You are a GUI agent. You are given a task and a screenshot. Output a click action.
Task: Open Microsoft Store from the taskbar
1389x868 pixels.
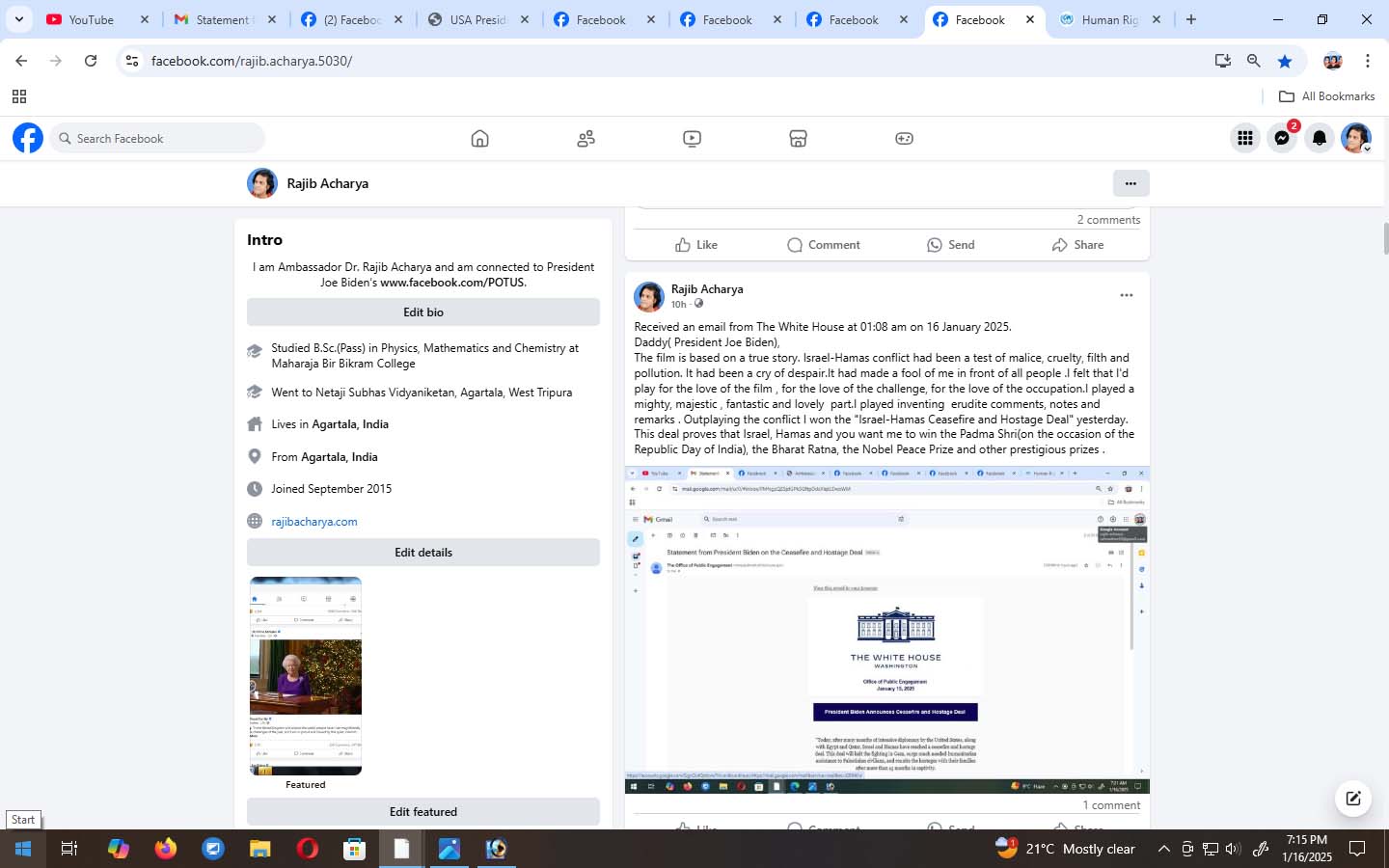coord(355,849)
